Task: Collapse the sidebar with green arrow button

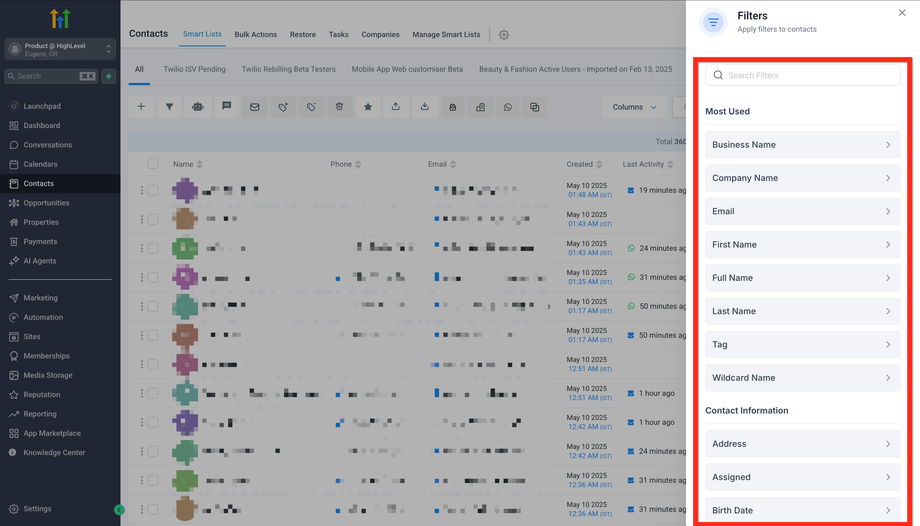Action: 119,510
